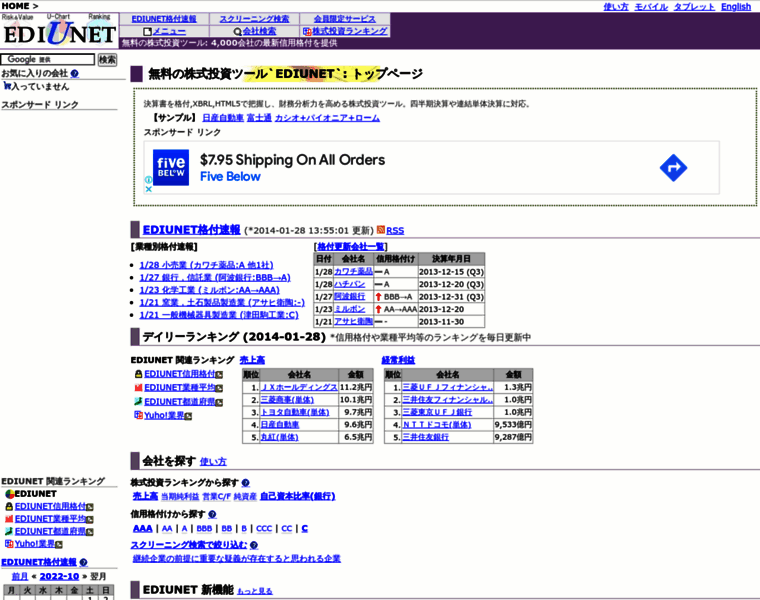
Task: Click the 2013-12-31 (Q3) date cell
Action: (451, 296)
